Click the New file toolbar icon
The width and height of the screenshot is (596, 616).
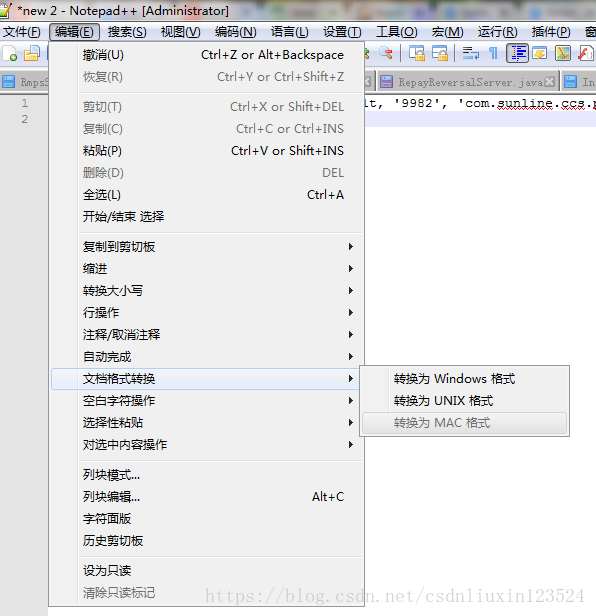(9, 53)
